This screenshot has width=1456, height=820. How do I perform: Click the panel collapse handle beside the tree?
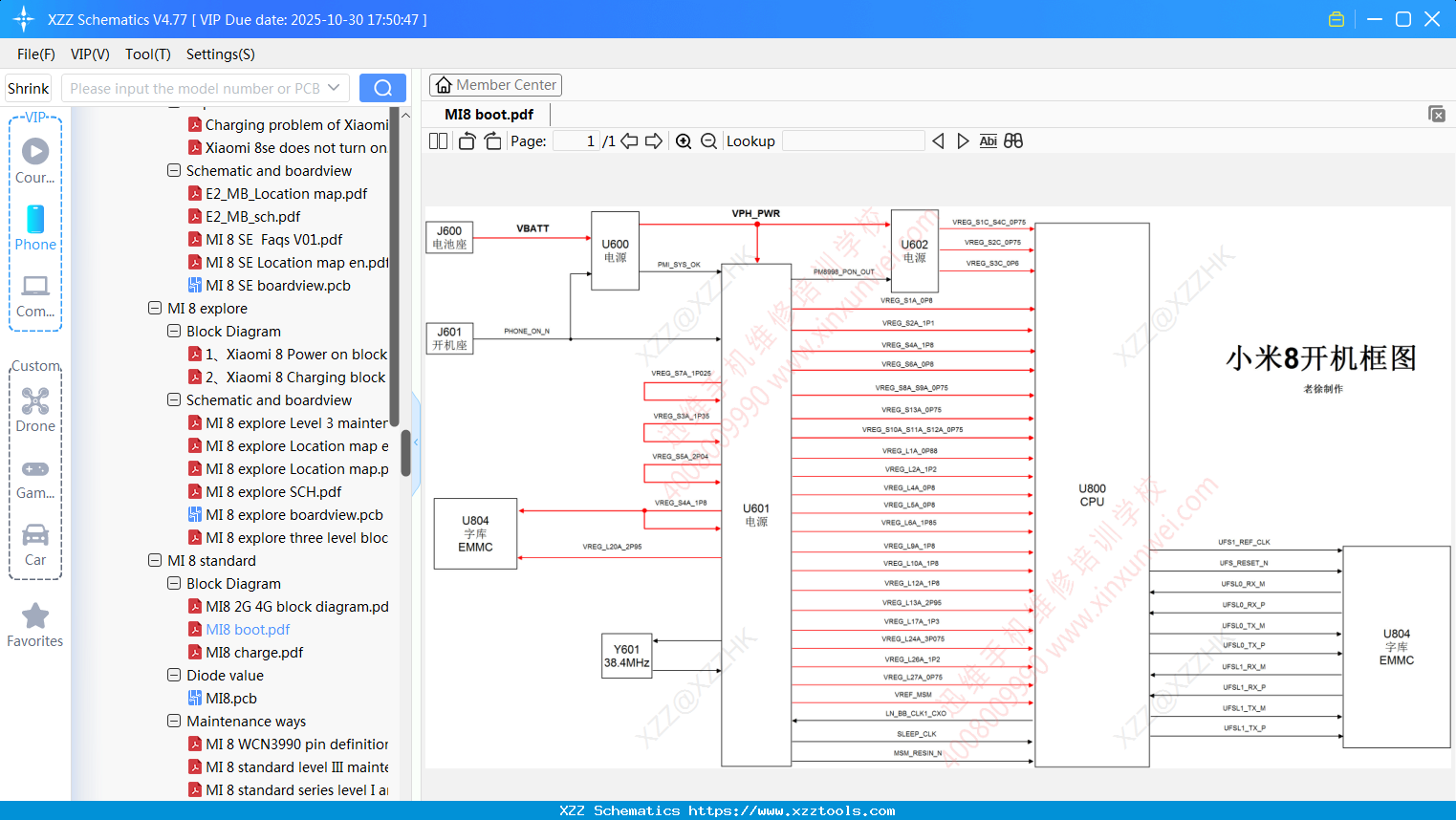[416, 442]
